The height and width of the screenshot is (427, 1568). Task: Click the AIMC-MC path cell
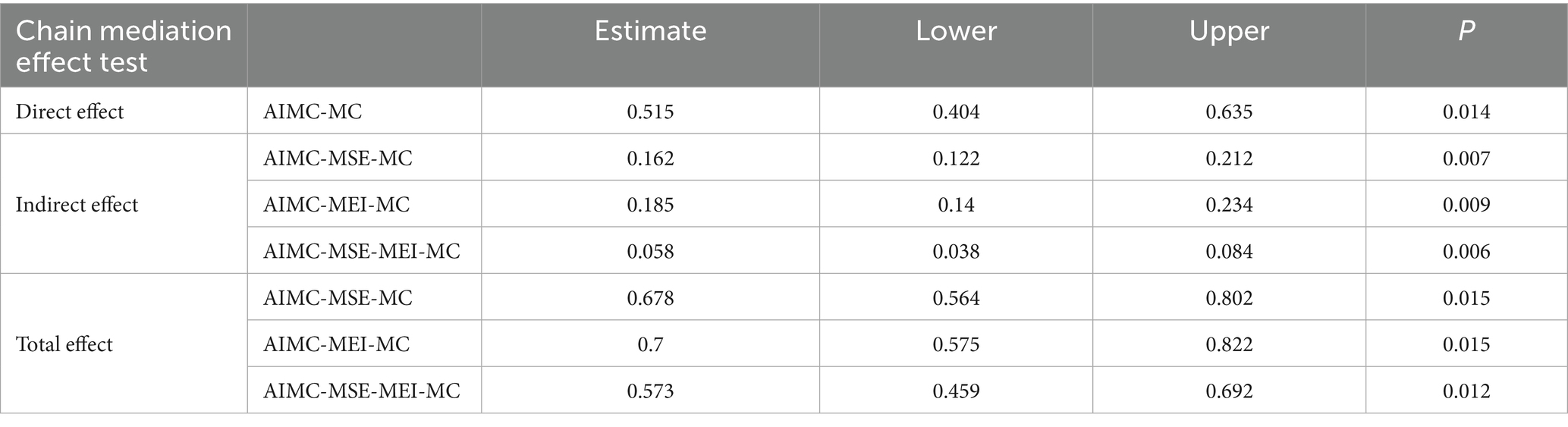click(313, 111)
